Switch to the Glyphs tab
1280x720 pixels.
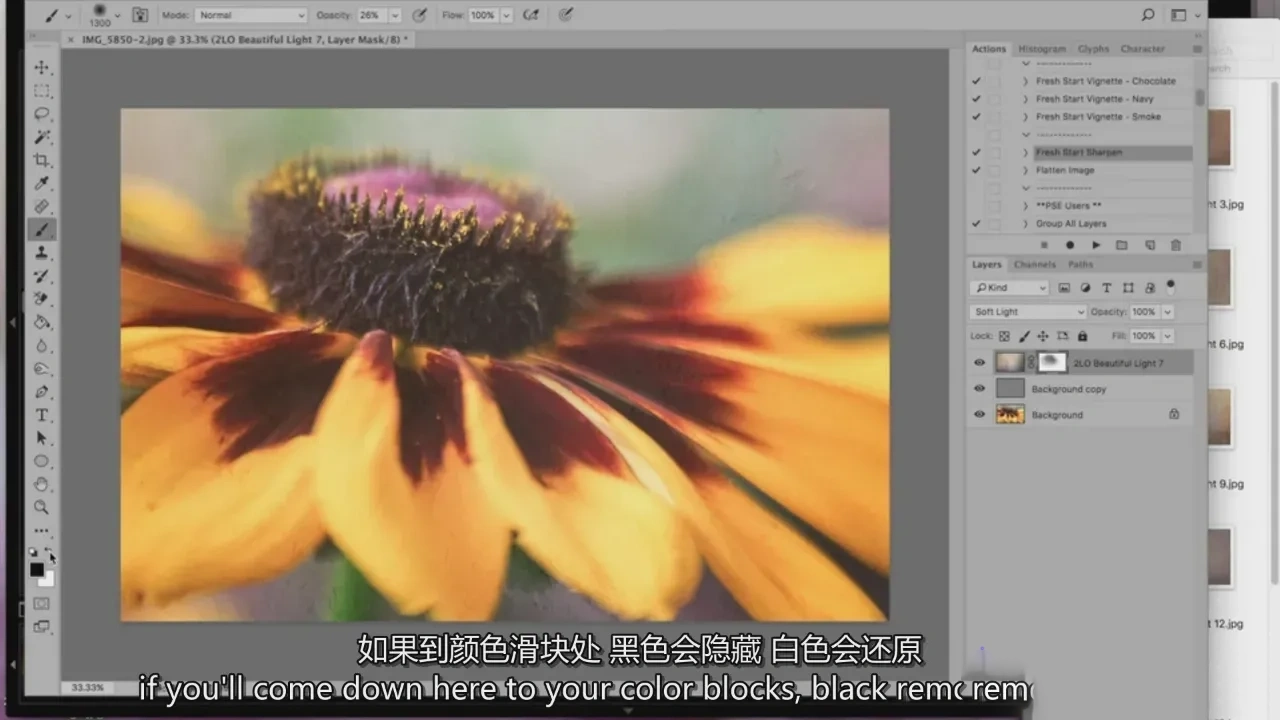[1093, 49]
